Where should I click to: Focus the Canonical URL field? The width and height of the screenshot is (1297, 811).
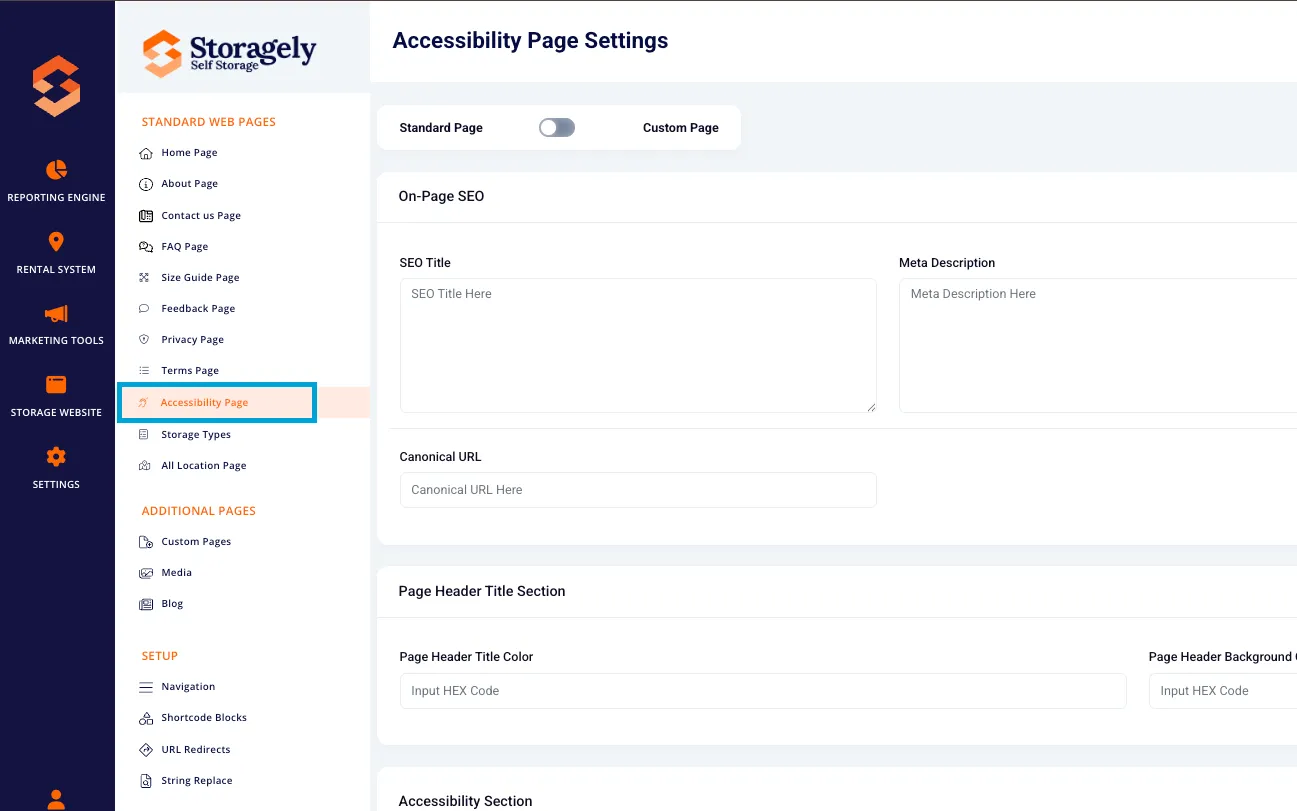click(x=638, y=490)
